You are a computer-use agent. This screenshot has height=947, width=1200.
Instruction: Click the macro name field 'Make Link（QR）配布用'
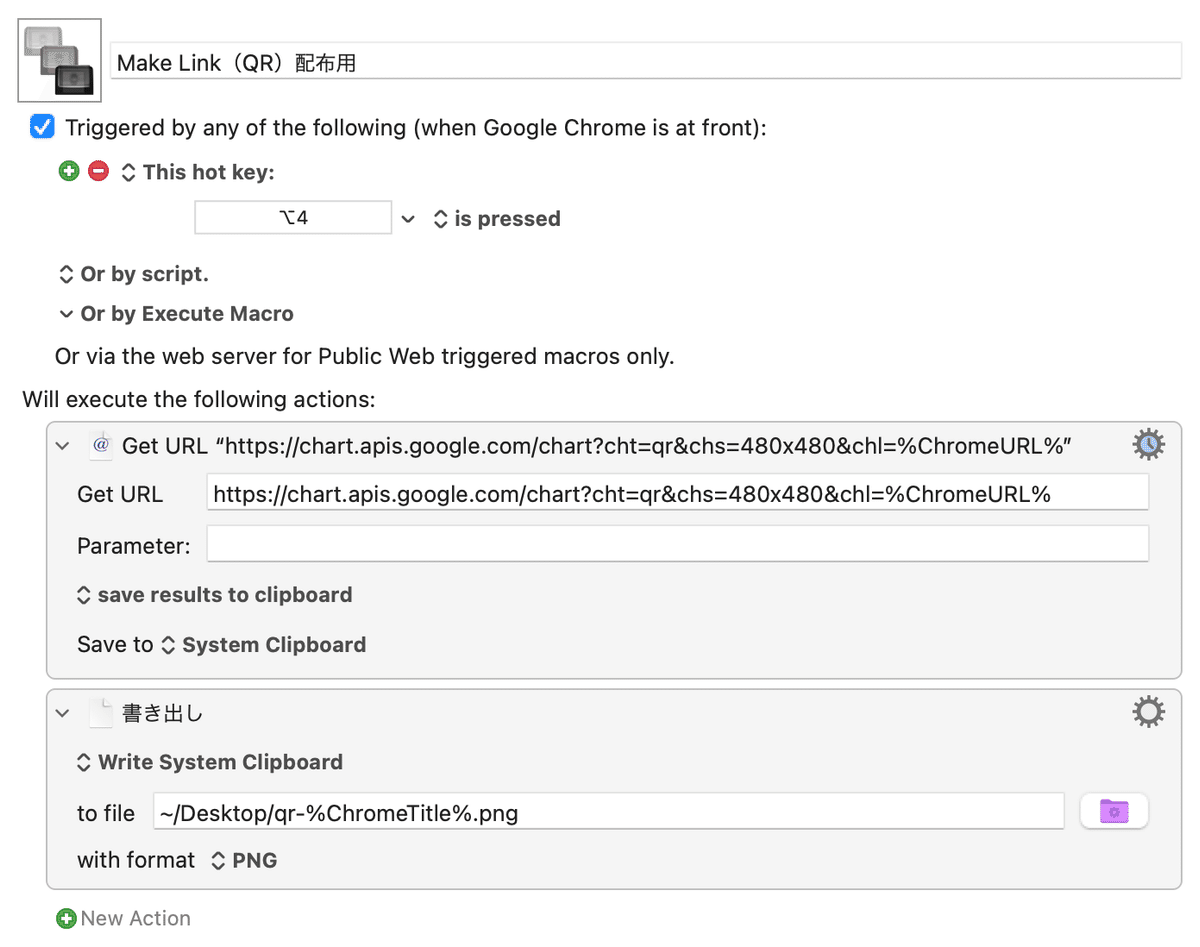click(646, 62)
